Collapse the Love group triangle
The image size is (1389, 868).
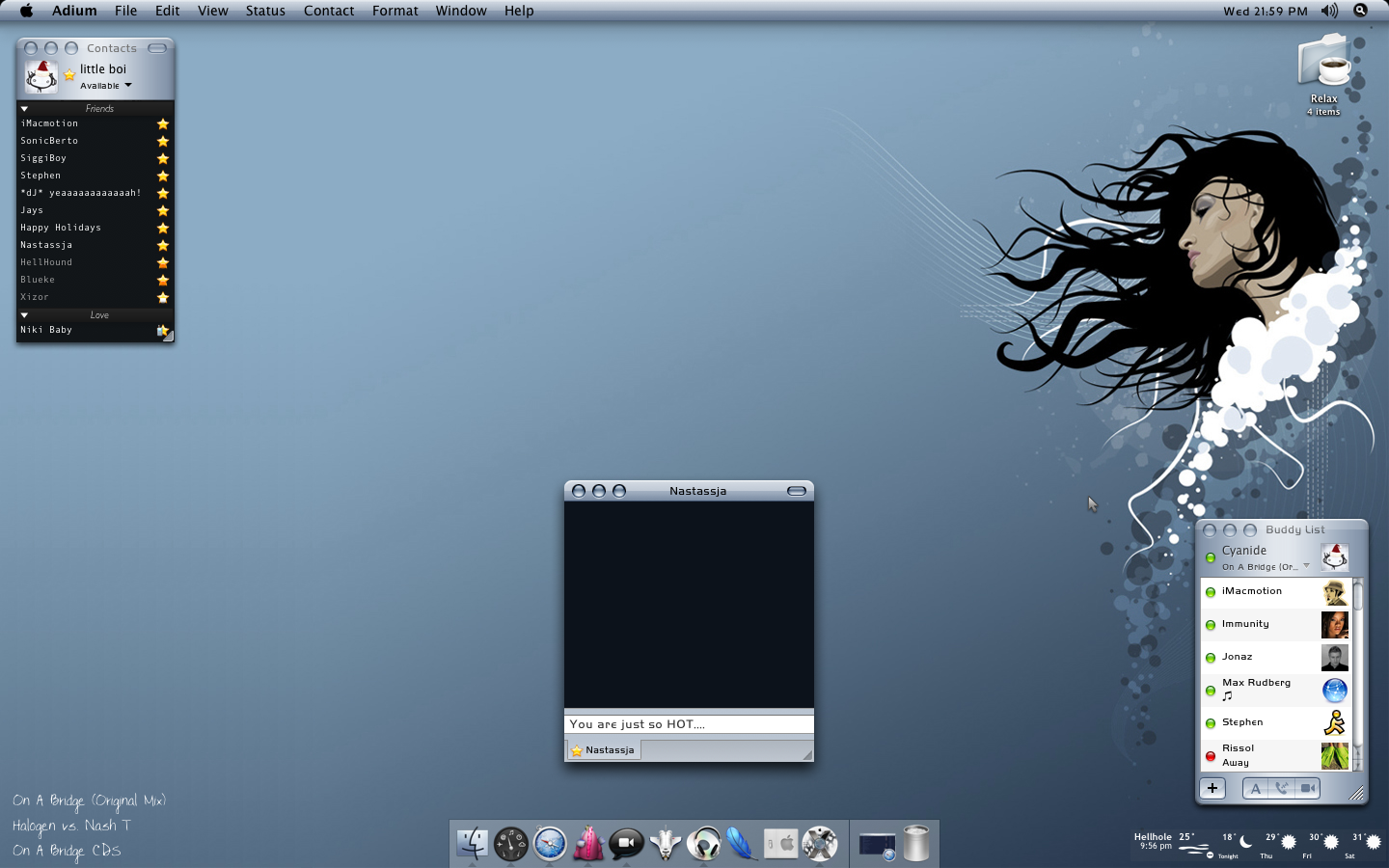[x=24, y=315]
